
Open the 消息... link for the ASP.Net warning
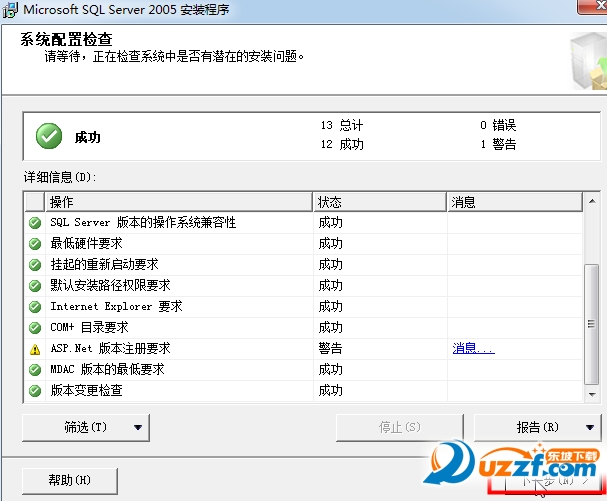coord(473,348)
